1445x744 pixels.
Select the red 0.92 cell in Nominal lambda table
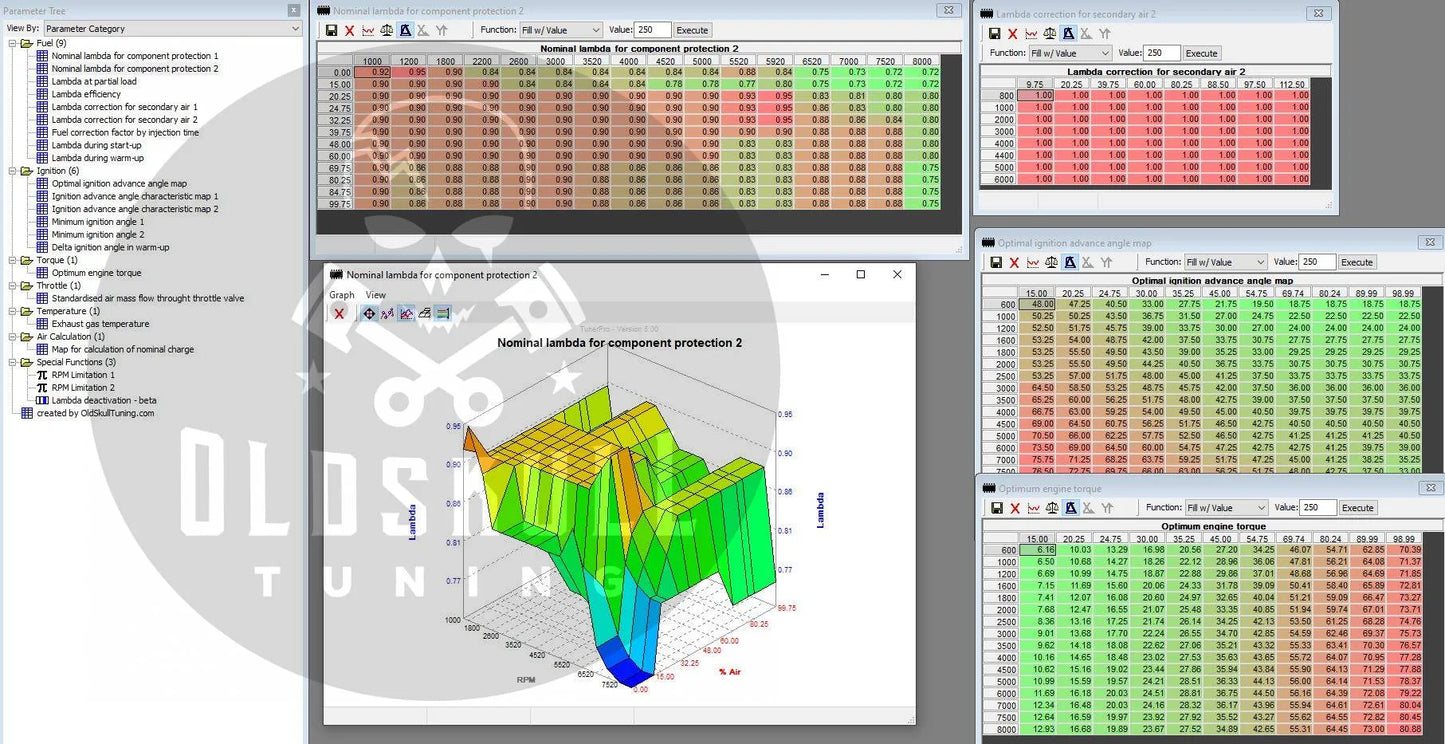tap(374, 72)
